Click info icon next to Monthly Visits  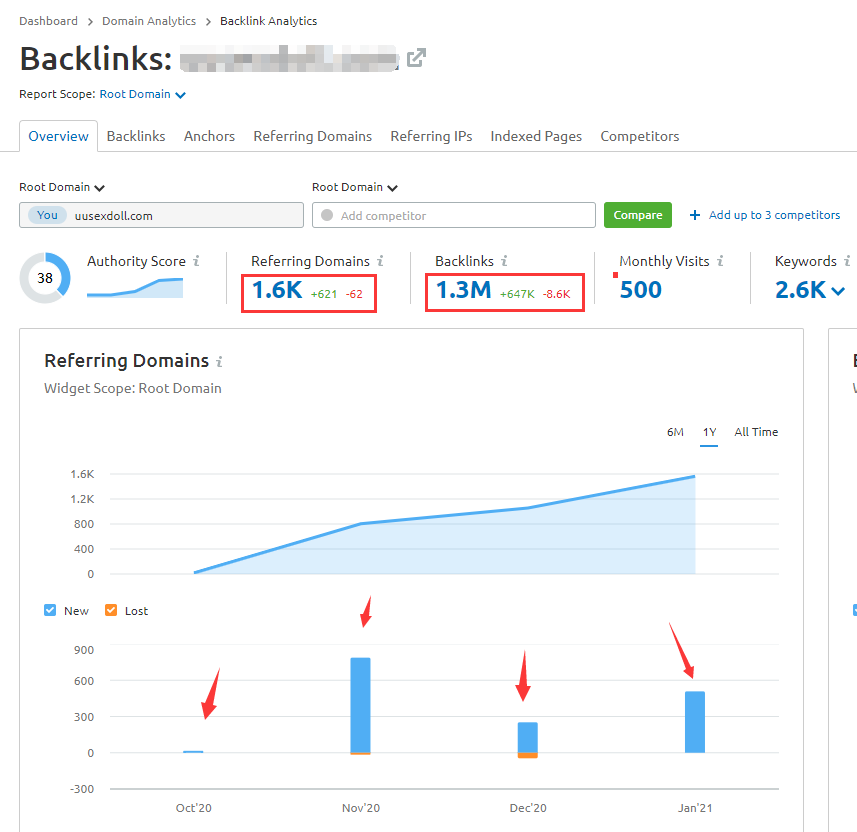click(720, 261)
